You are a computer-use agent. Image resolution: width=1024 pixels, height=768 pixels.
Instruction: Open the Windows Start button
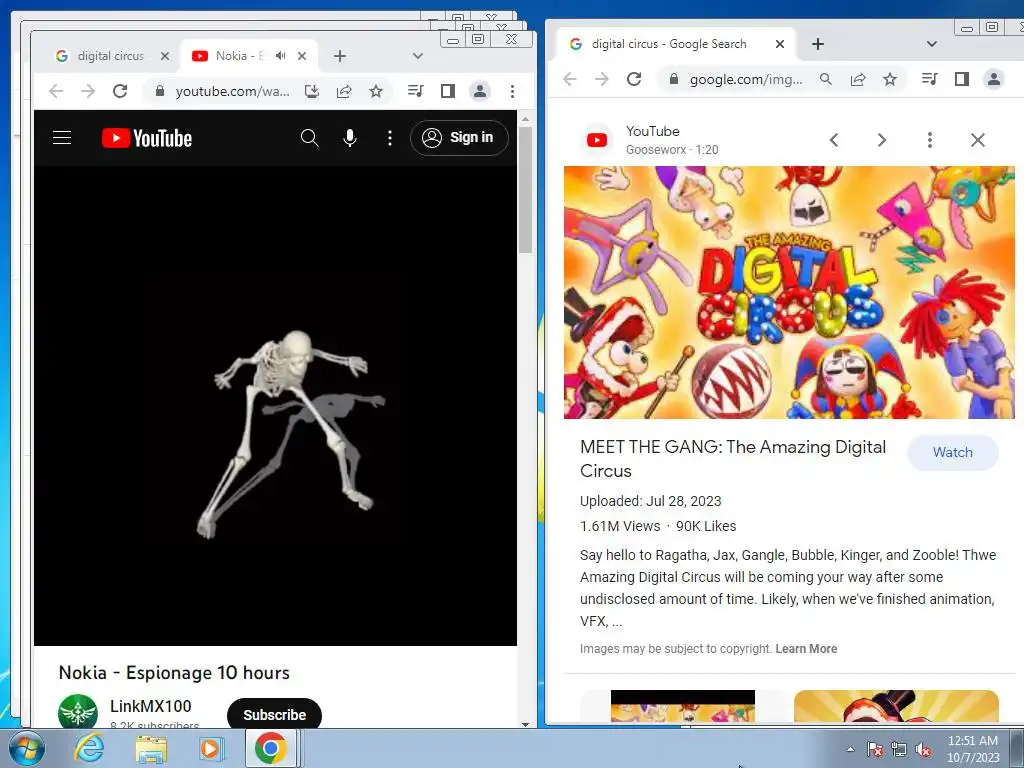(x=27, y=748)
